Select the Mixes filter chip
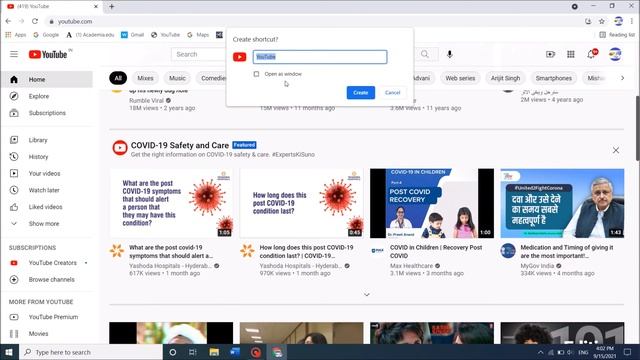640x360 pixels. point(145,78)
